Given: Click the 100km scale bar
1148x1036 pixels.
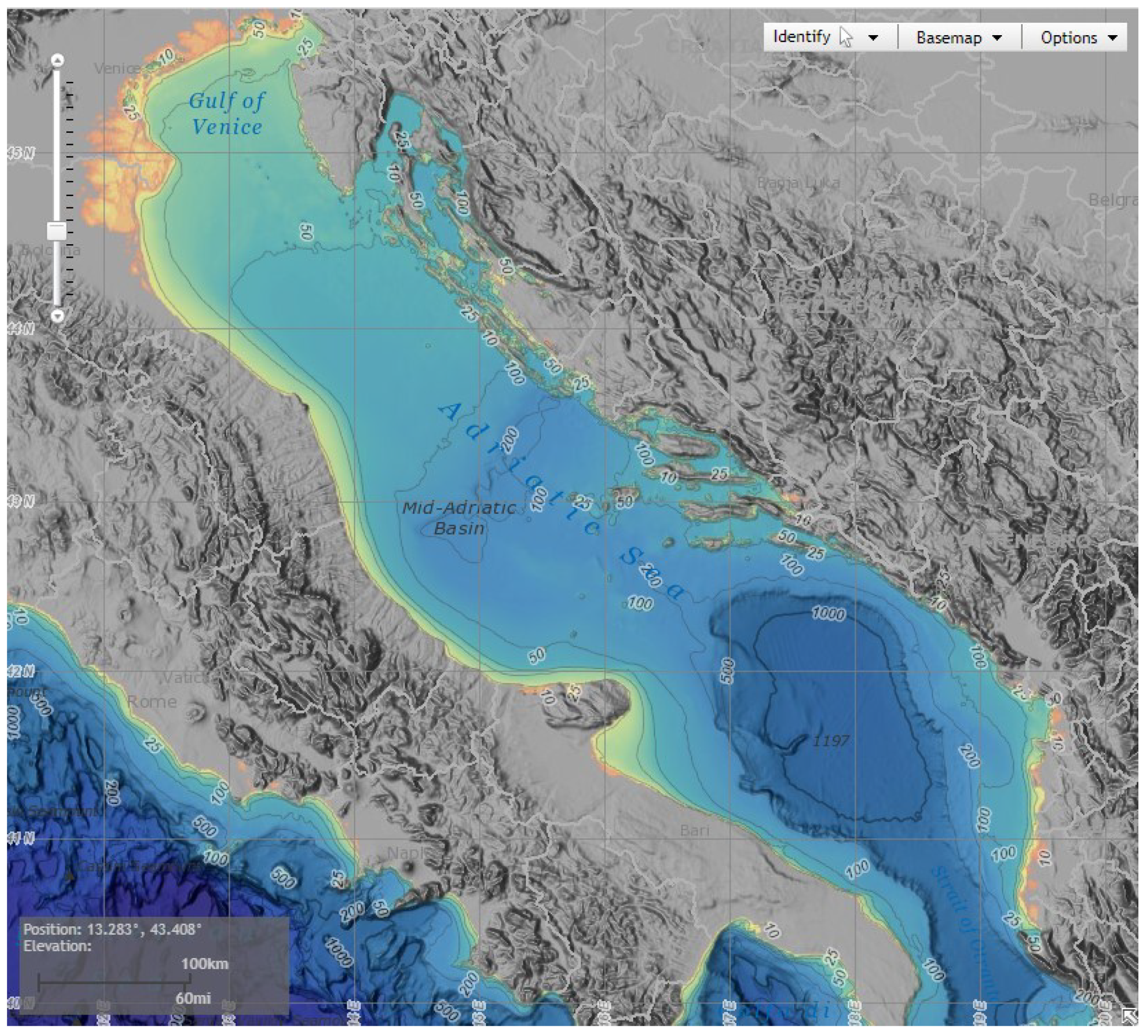Looking at the screenshot, I should [x=114, y=981].
